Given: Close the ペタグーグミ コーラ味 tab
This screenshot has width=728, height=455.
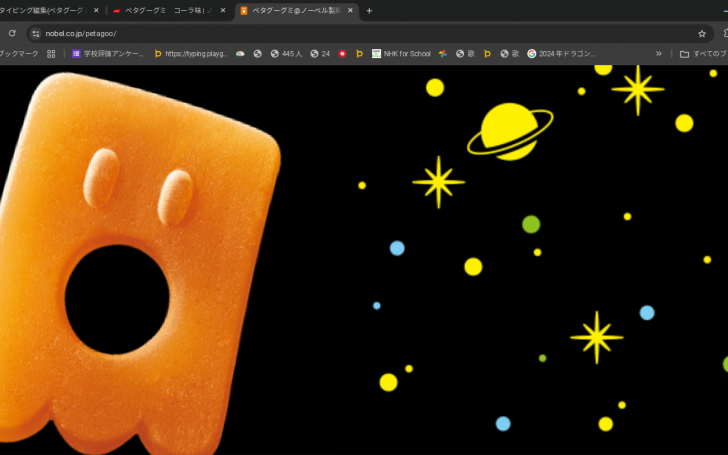Looking at the screenshot, I should point(223,11).
